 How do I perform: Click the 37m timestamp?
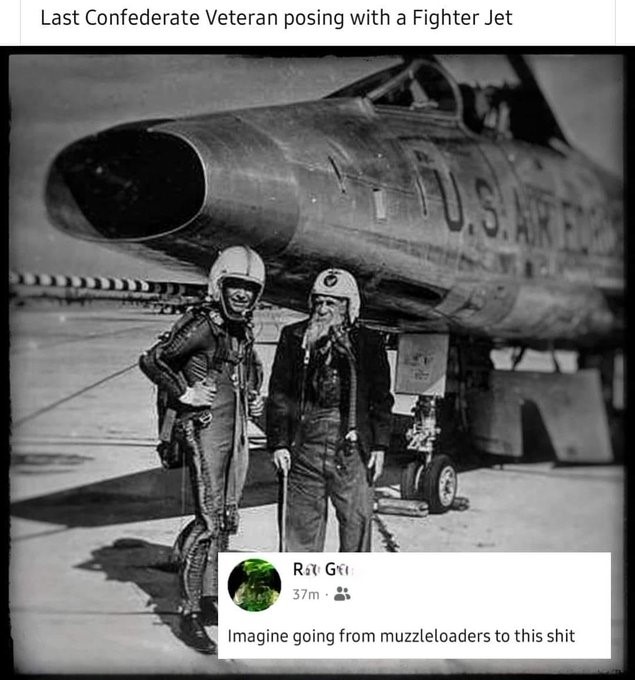pyautogui.click(x=306, y=594)
